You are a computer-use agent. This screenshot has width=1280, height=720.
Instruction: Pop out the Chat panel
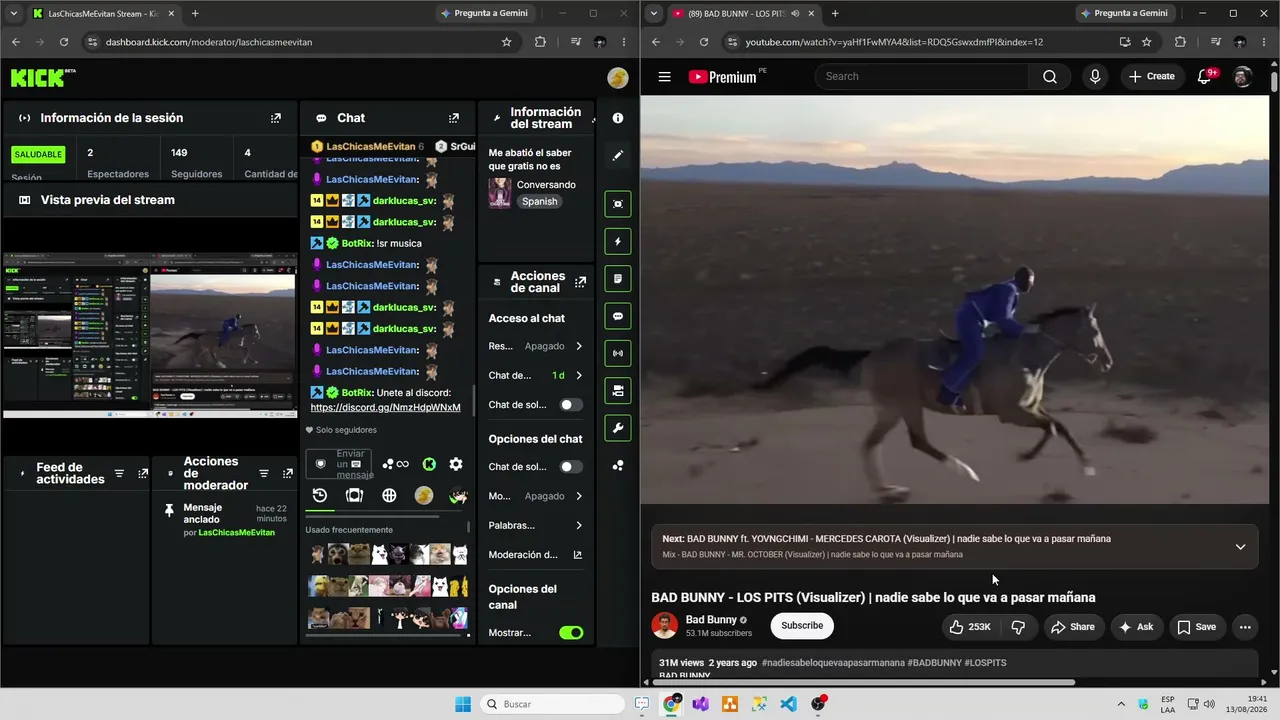(x=454, y=118)
